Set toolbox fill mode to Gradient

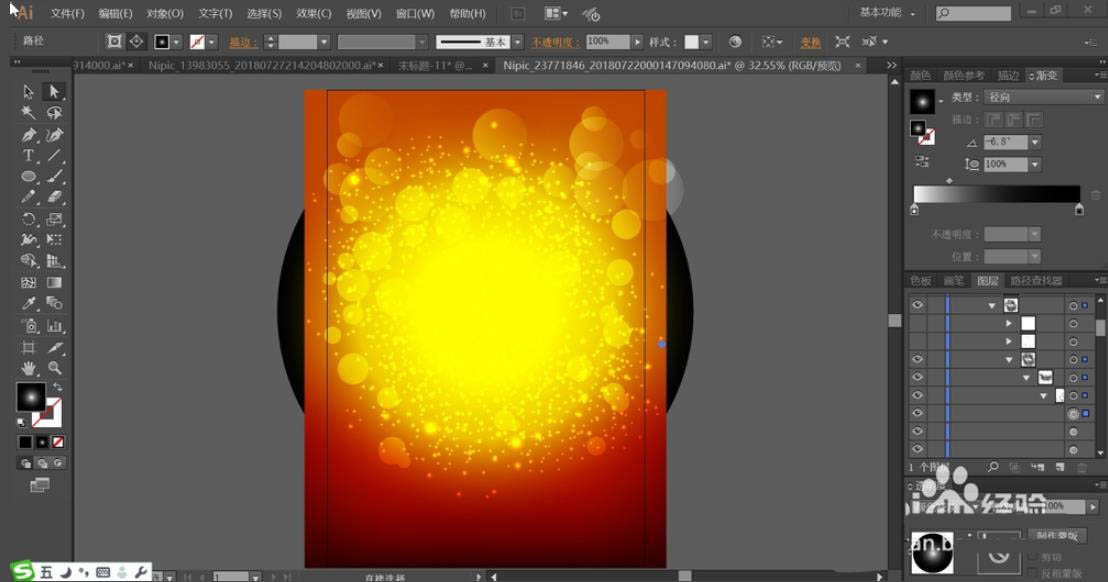pos(42,442)
